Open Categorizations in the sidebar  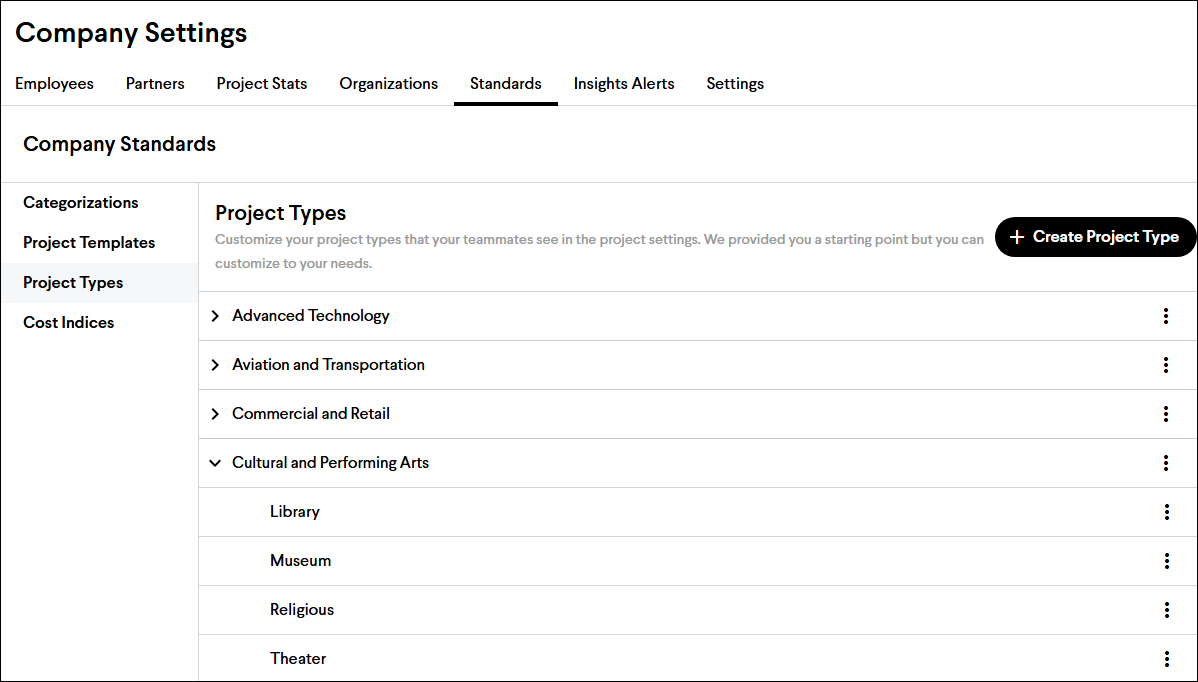coord(81,203)
